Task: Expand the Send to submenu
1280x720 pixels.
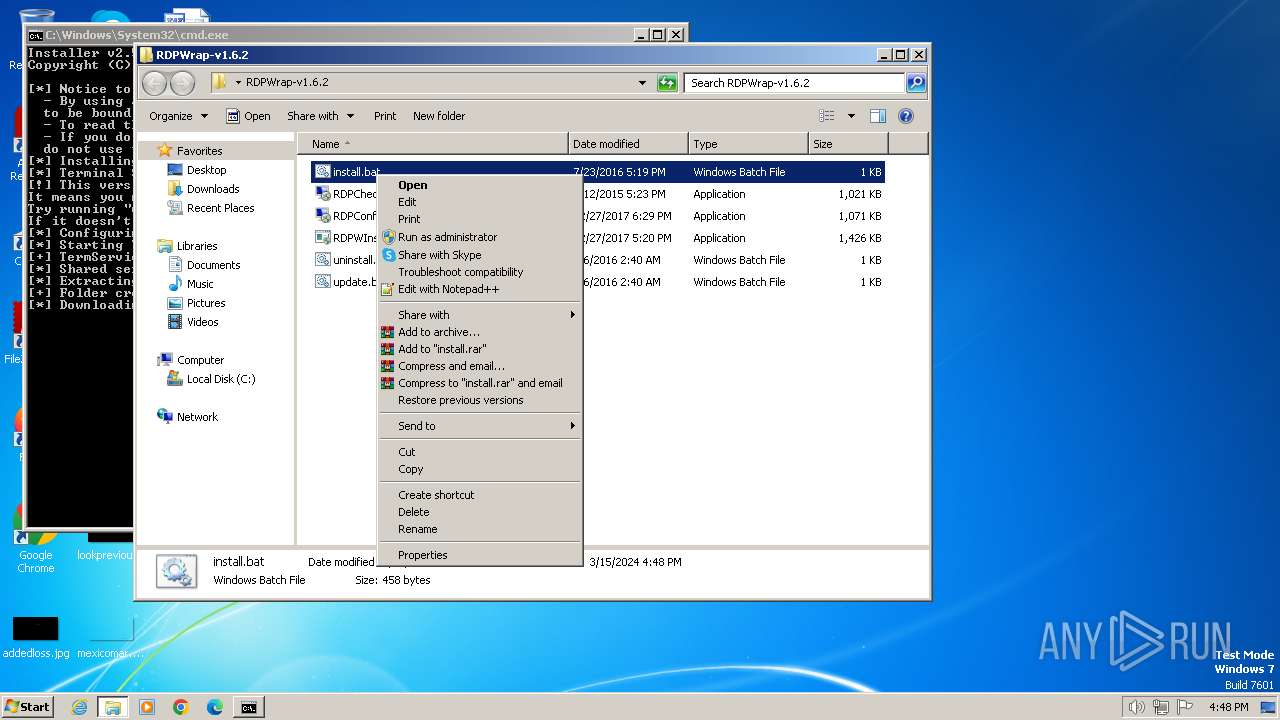Action: [480, 426]
